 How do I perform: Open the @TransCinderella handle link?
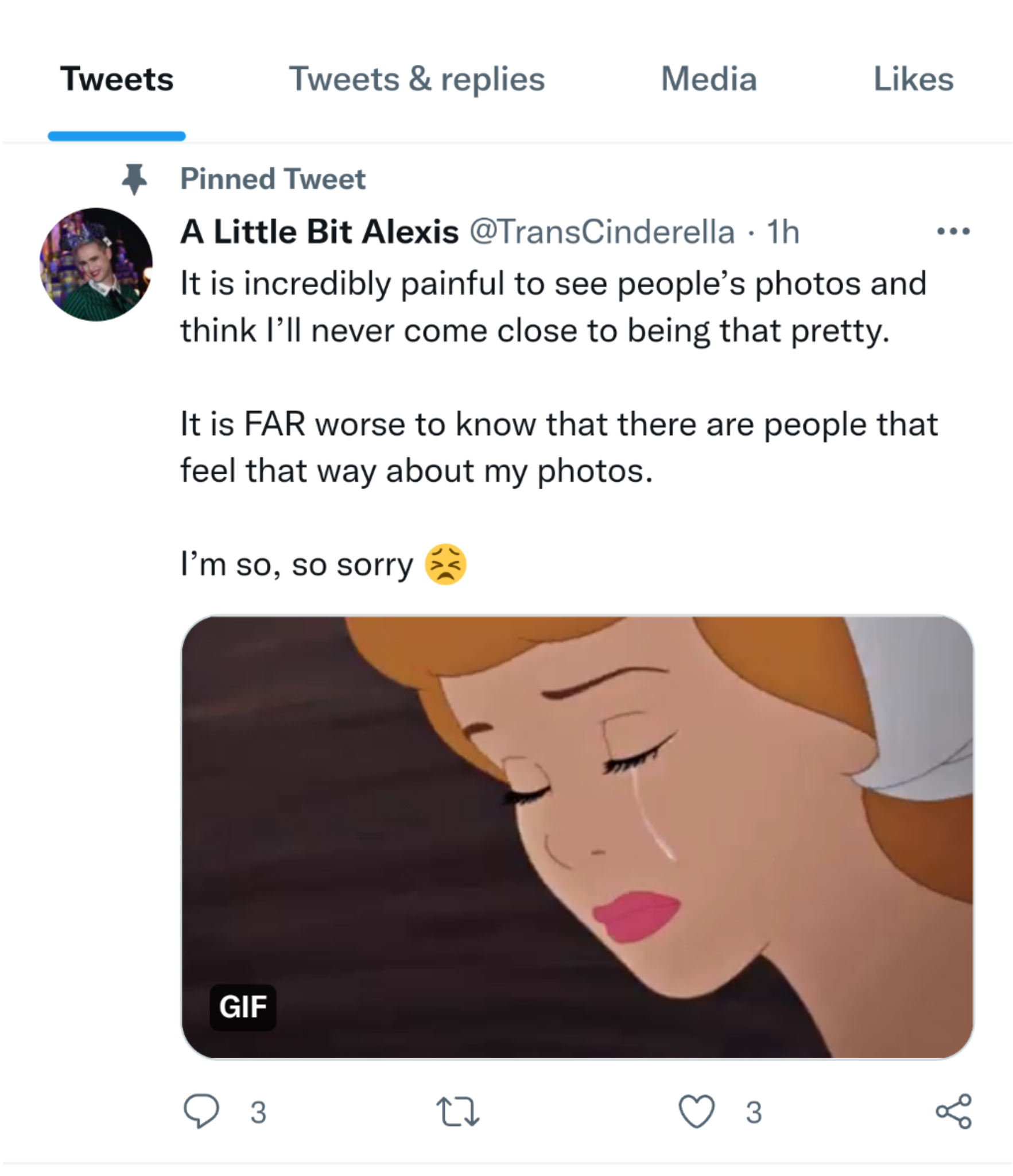pyautogui.click(x=602, y=231)
